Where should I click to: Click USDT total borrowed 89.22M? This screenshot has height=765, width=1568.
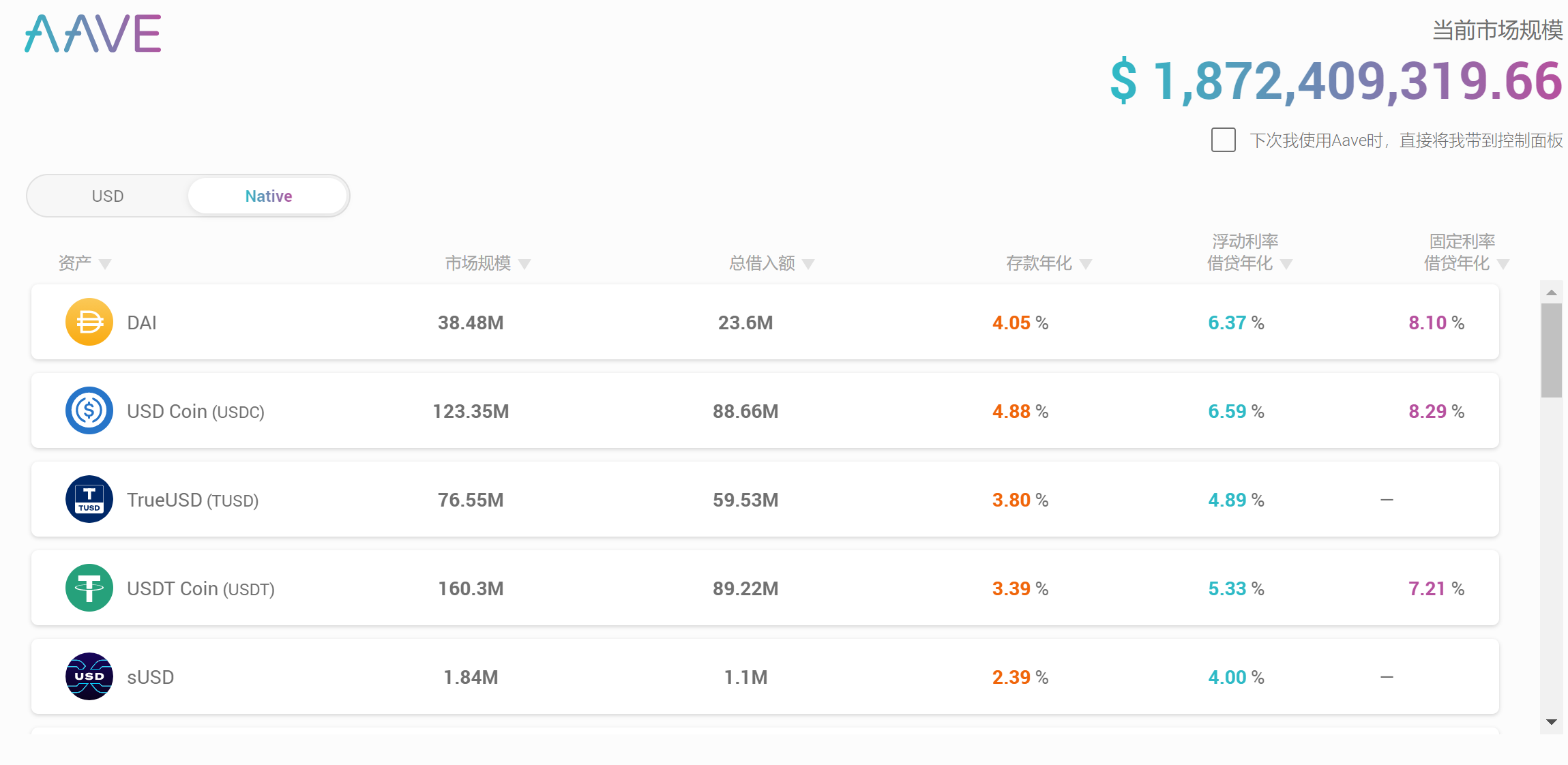click(x=745, y=588)
